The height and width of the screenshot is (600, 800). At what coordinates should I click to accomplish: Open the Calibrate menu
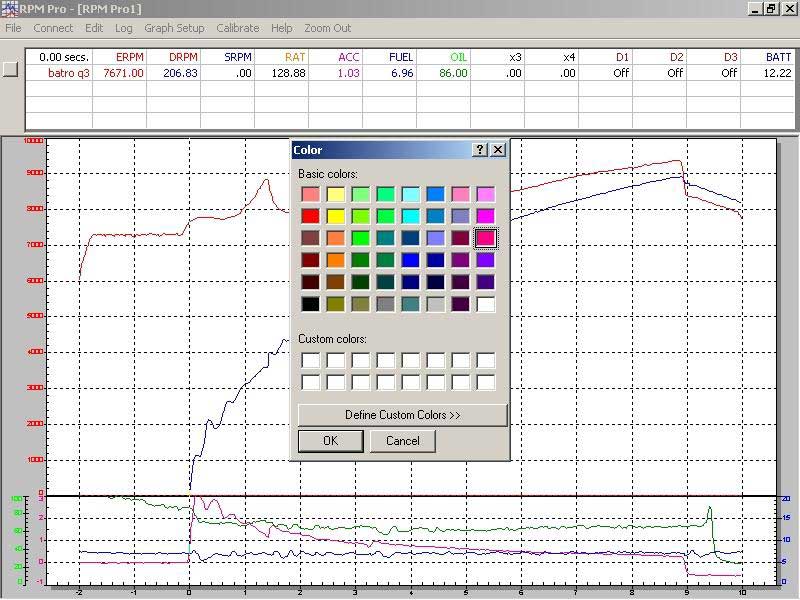point(238,28)
